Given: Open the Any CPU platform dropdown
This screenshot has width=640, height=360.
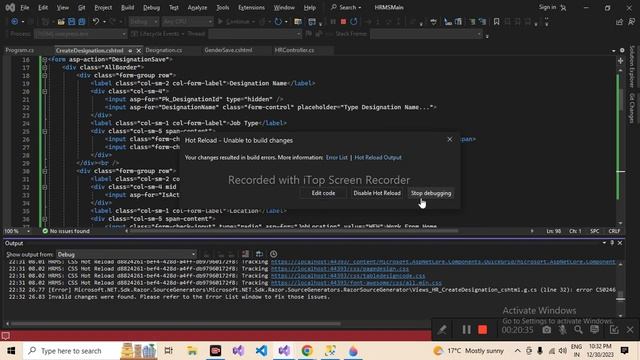Looking at the screenshot, I should pos(187,21).
